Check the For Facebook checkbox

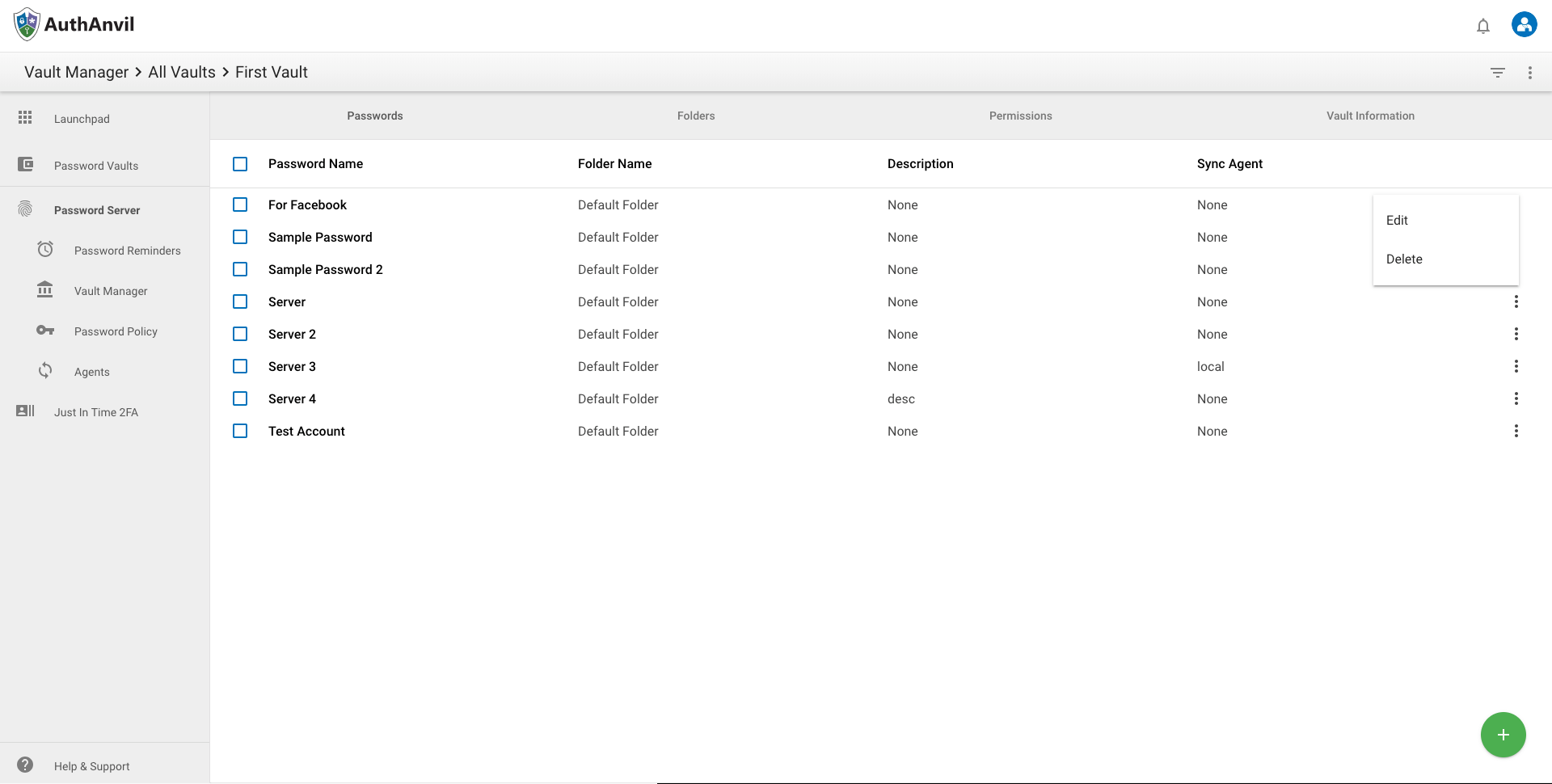click(240, 204)
